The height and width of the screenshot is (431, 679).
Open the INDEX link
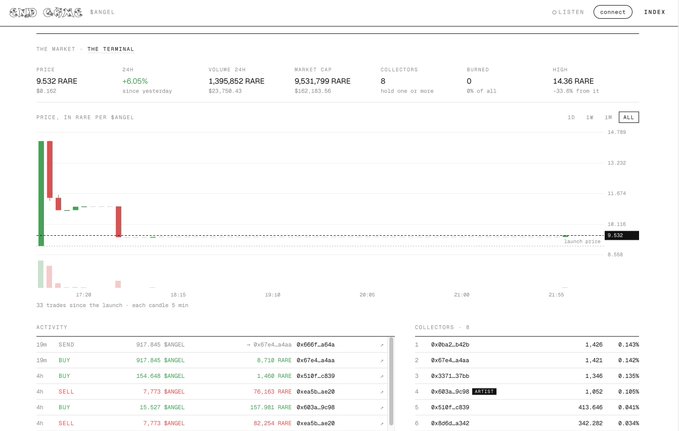tap(654, 12)
